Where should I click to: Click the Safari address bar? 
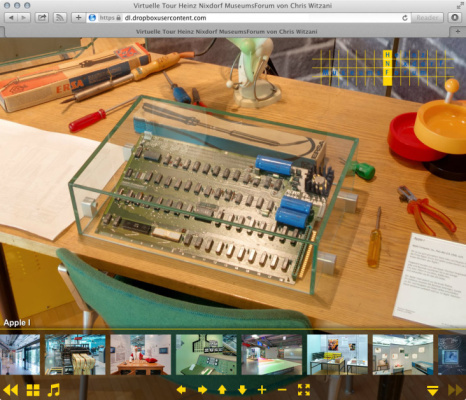(247, 18)
